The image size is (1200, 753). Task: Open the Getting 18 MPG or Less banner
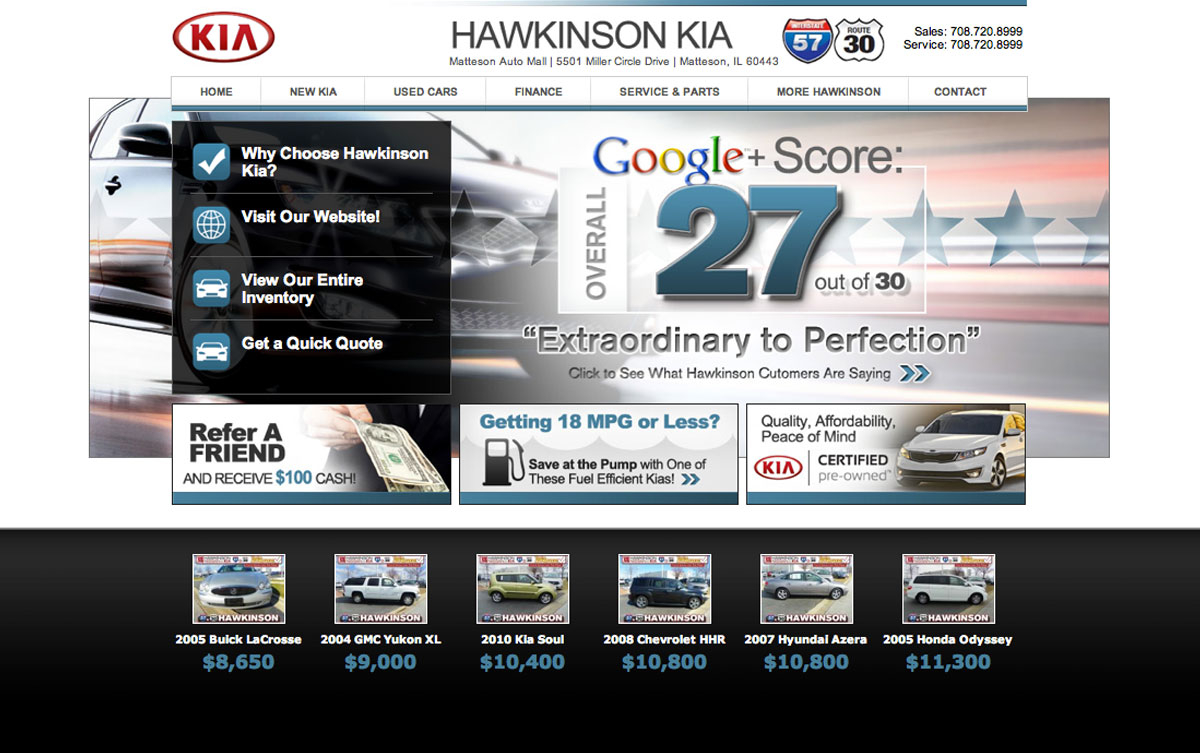(599, 454)
